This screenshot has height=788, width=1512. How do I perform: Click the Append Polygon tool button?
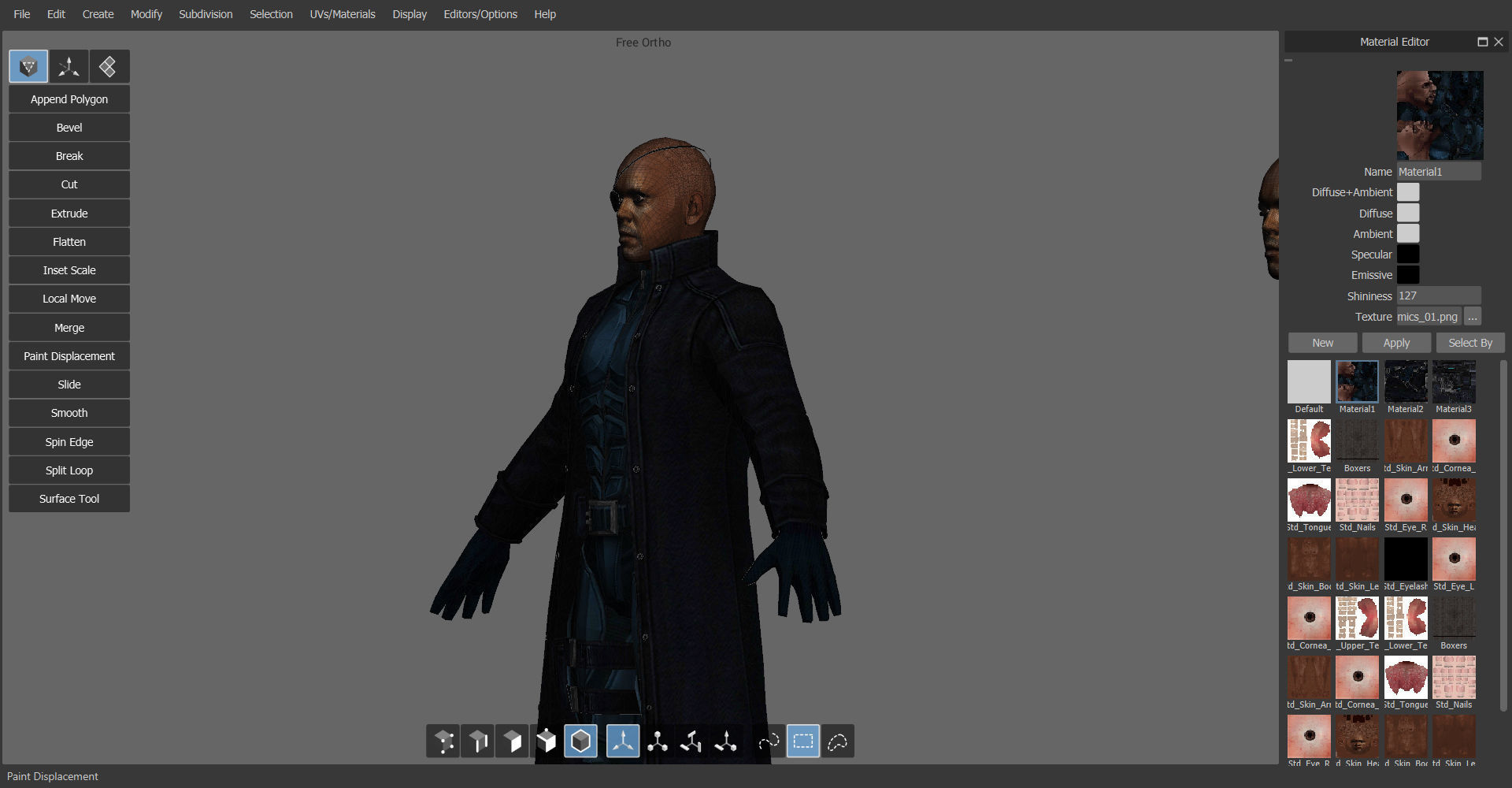(x=69, y=99)
